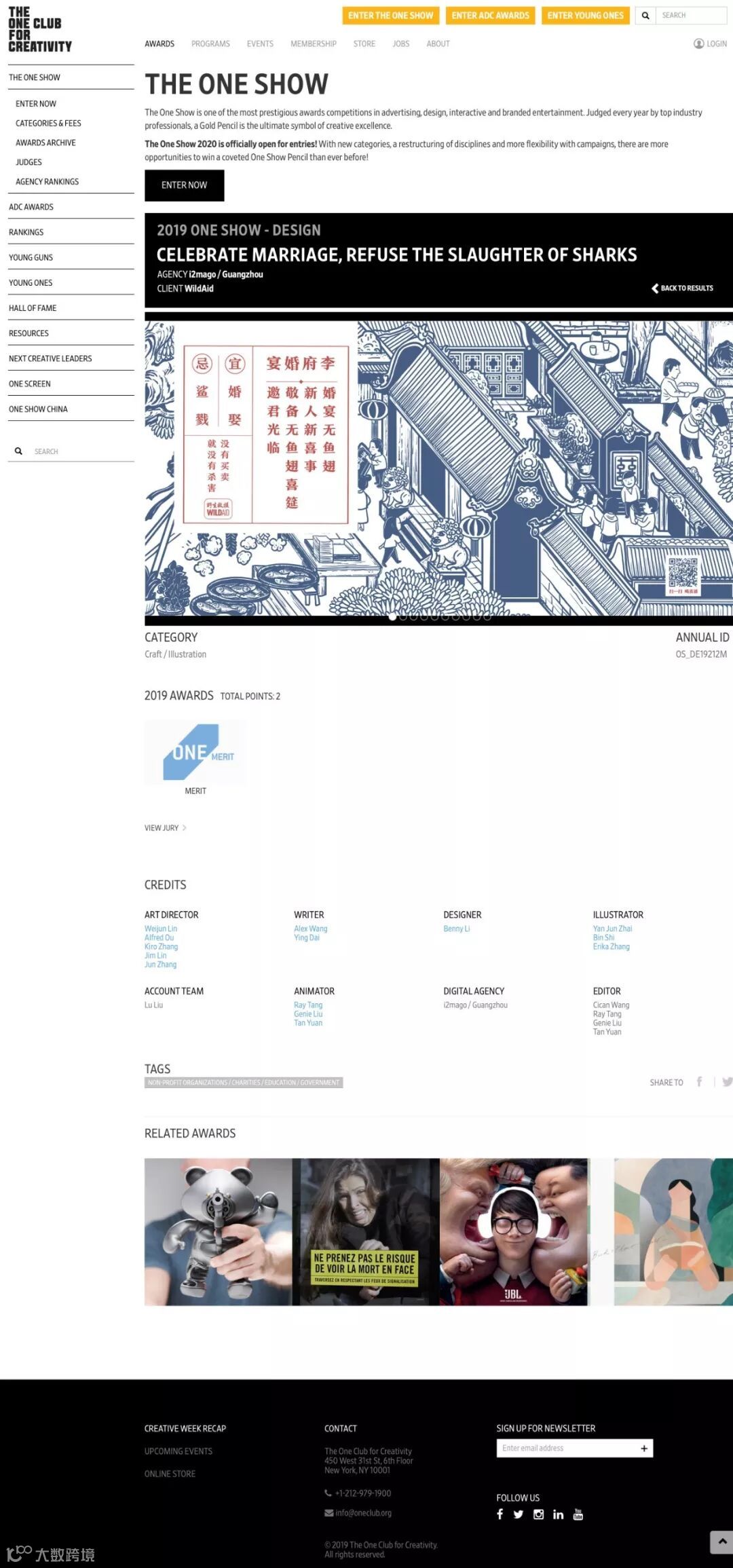Click the info@oneclub.org email link
This screenshot has height=1568, width=733.
363,1513
